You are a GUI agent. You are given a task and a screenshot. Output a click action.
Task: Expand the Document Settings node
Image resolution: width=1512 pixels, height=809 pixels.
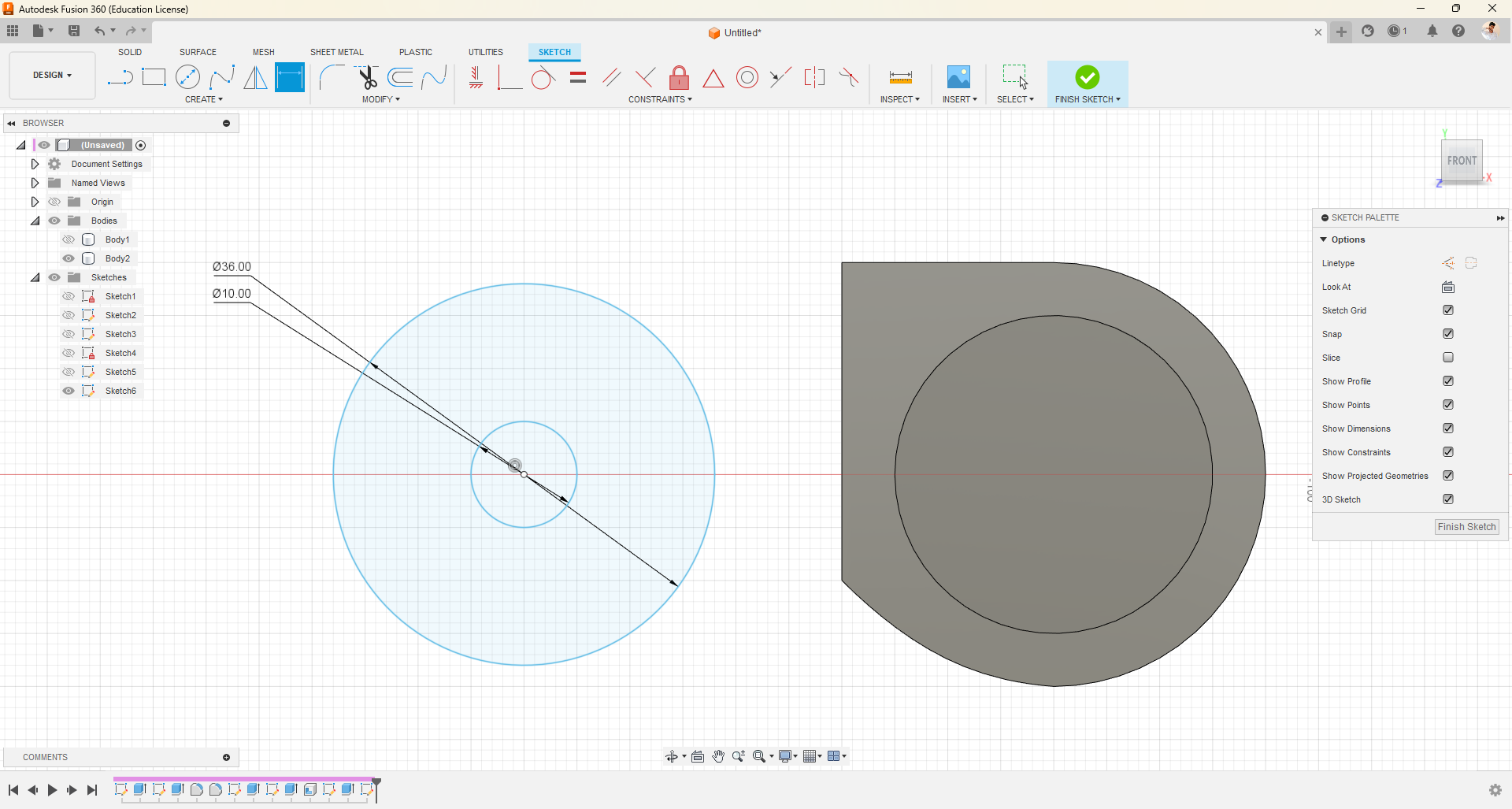point(35,164)
